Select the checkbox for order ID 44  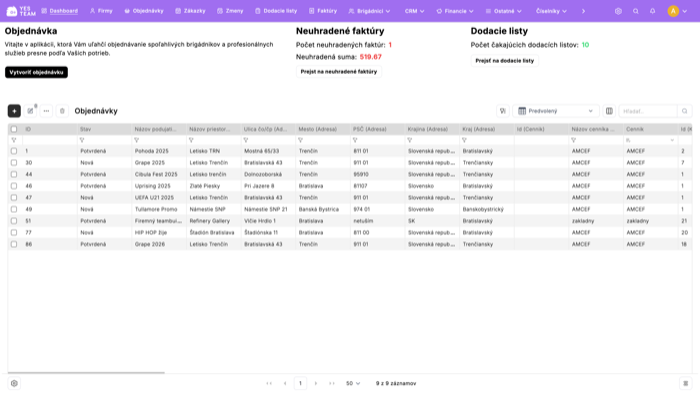coord(14,174)
